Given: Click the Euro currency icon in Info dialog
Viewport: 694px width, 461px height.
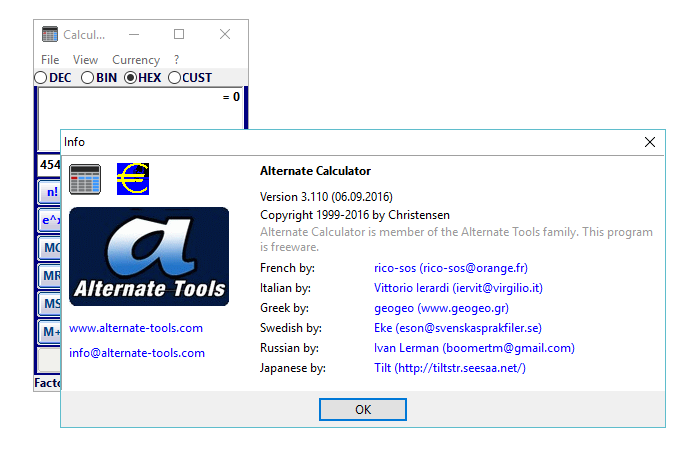Looking at the screenshot, I should 133,179.
